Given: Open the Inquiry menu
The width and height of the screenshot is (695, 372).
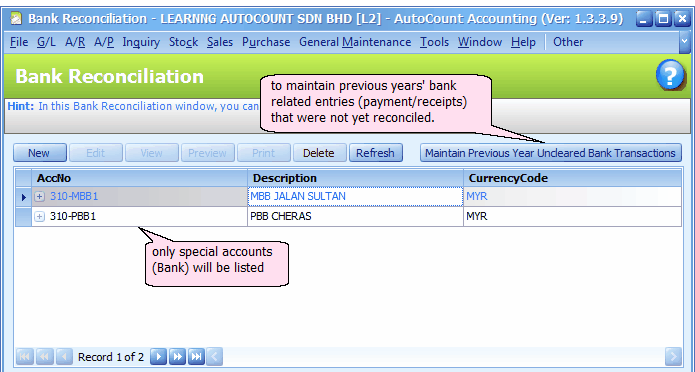Looking at the screenshot, I should 141,42.
